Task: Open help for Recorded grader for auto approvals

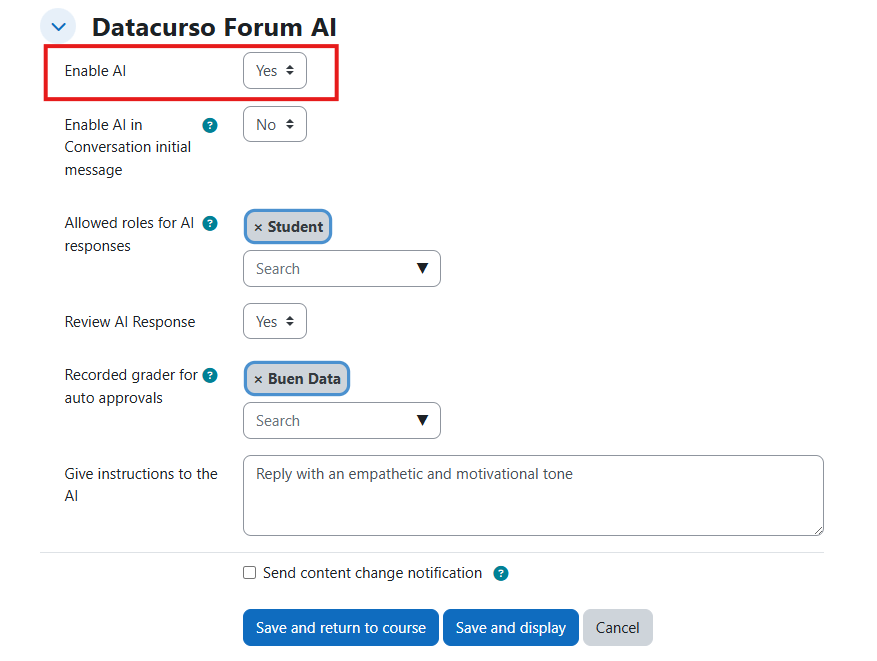Action: (x=209, y=375)
